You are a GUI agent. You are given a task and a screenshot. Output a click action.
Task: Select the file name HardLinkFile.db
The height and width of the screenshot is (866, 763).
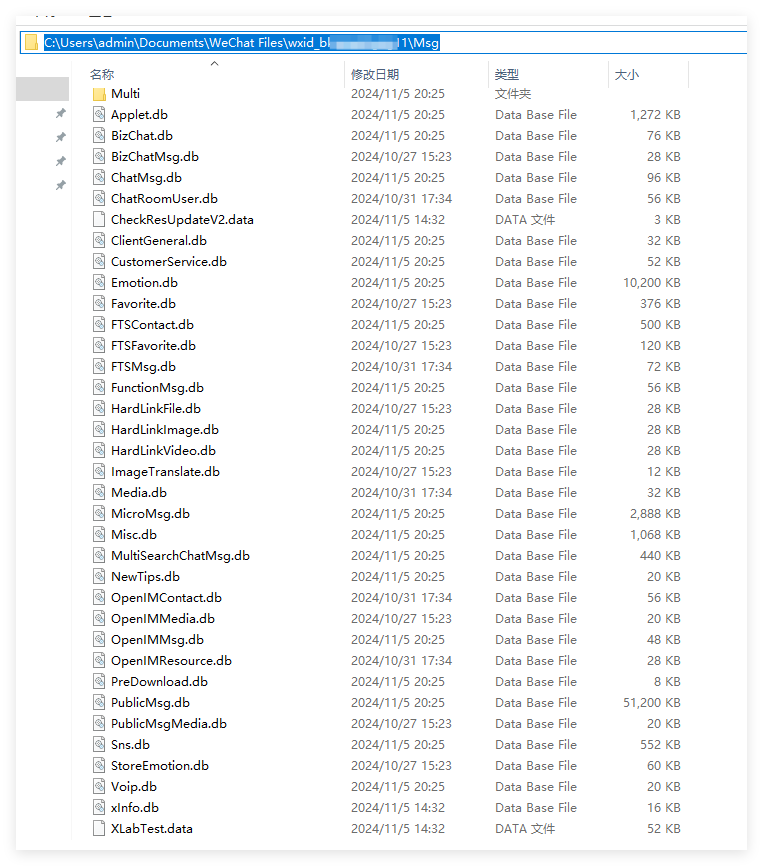click(156, 409)
